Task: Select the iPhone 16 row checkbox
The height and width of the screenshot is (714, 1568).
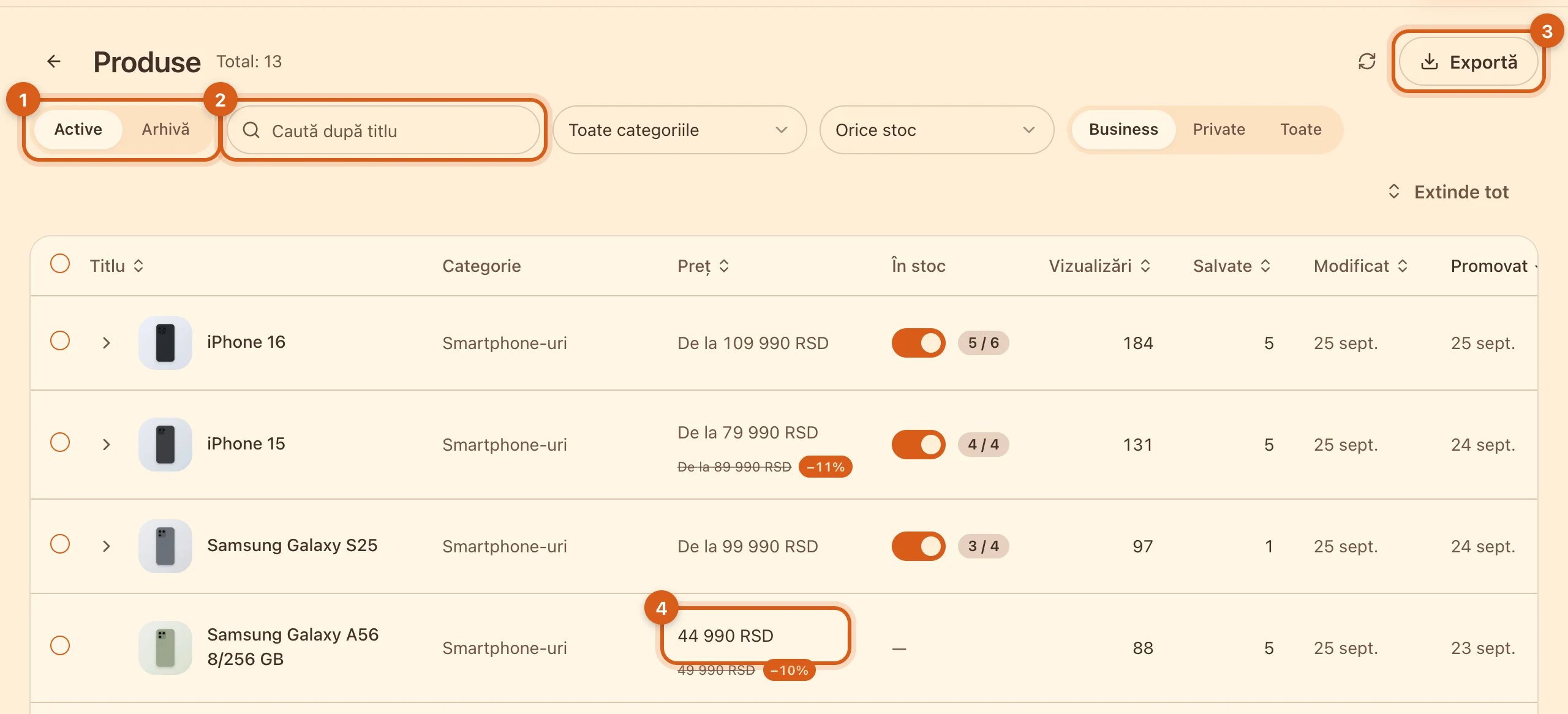Action: (x=60, y=340)
